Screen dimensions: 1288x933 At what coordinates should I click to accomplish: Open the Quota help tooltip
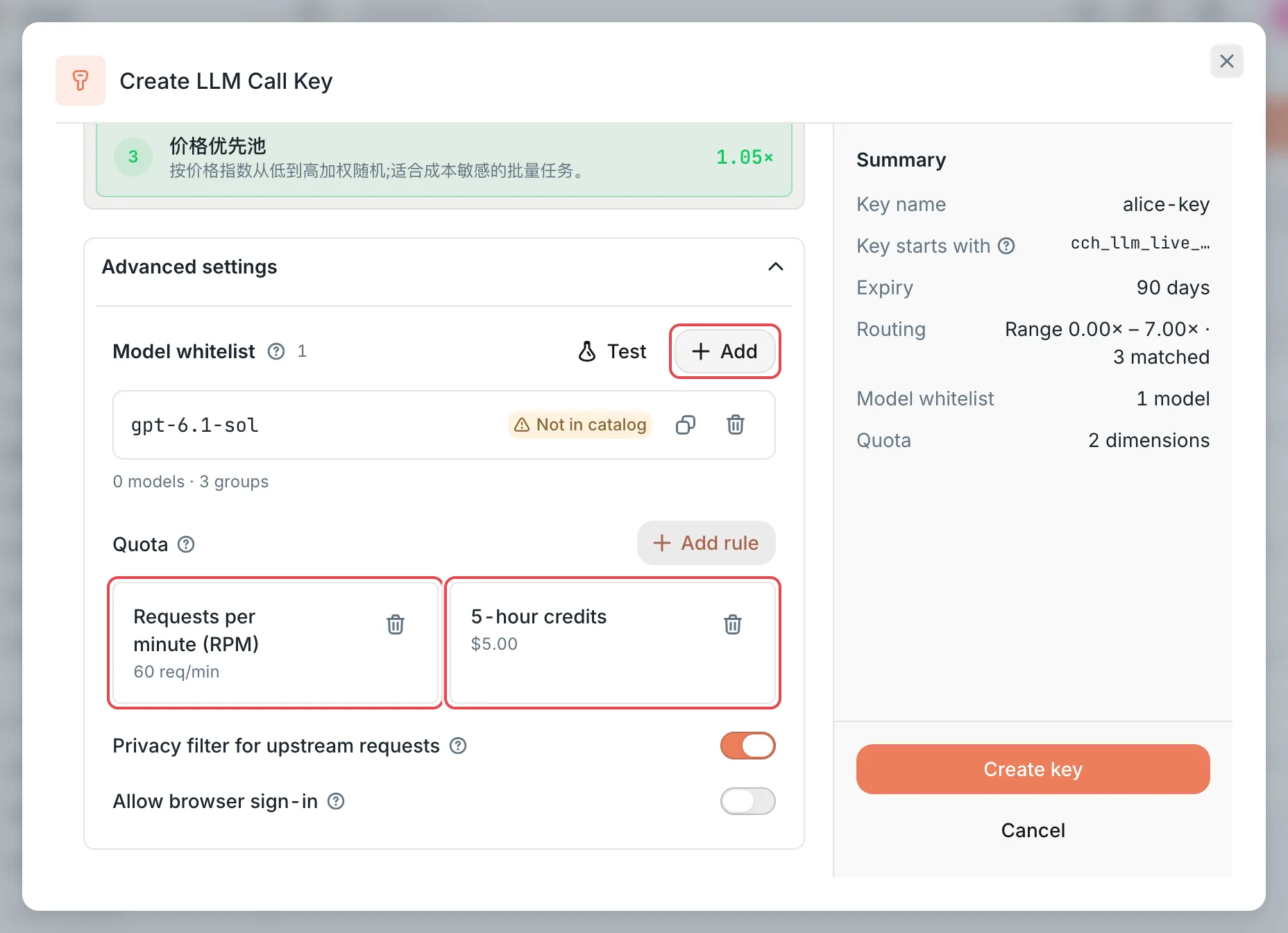186,544
